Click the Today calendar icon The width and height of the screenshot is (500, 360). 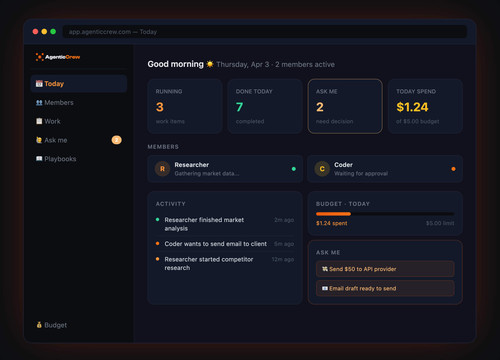point(39,83)
